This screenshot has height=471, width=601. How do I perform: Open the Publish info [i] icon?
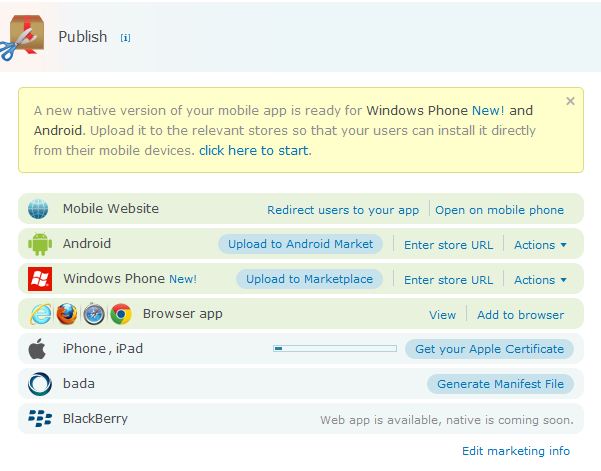[x=125, y=38]
